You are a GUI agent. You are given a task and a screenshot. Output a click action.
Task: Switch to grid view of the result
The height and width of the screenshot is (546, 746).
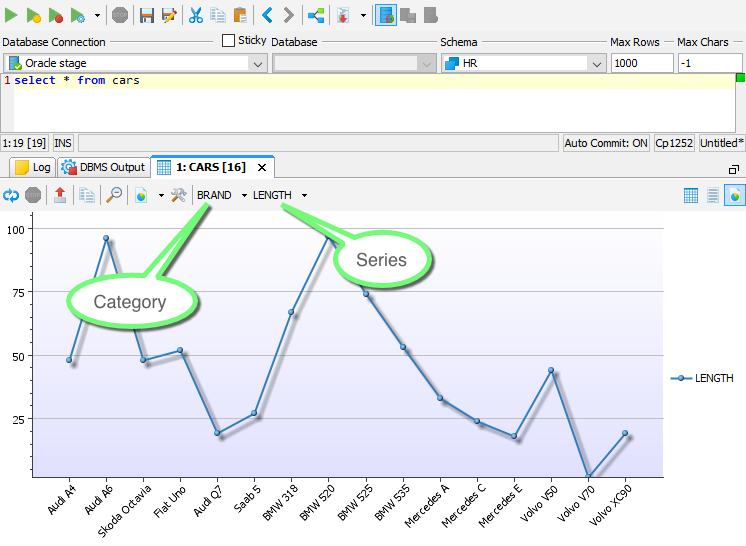pos(691,195)
